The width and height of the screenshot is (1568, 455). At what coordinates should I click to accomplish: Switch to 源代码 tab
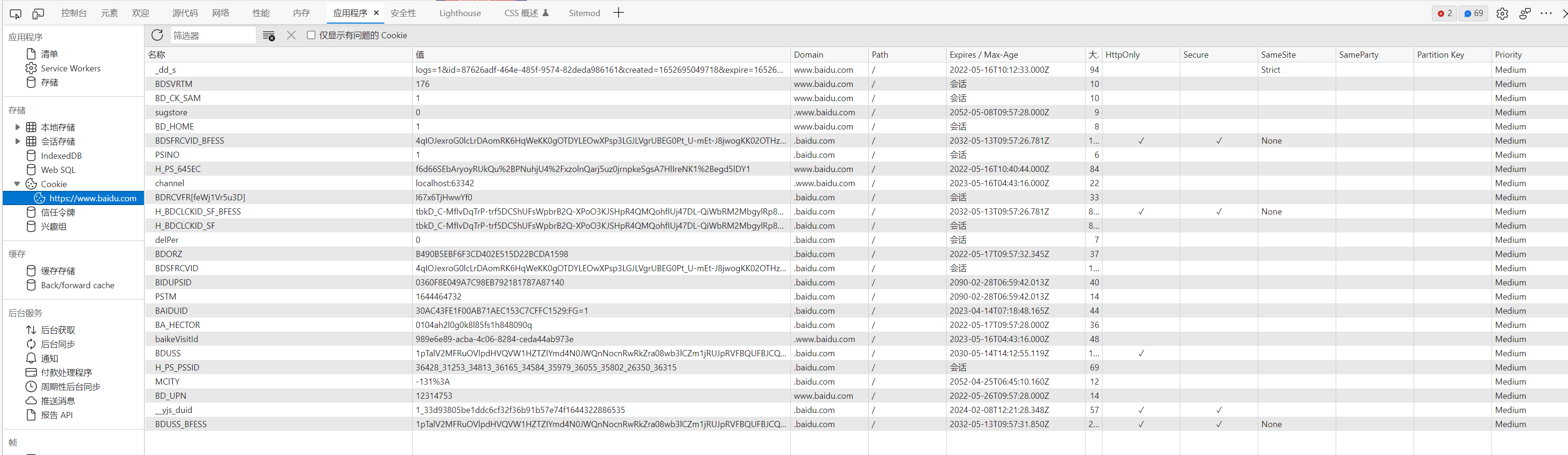pyautogui.click(x=185, y=13)
